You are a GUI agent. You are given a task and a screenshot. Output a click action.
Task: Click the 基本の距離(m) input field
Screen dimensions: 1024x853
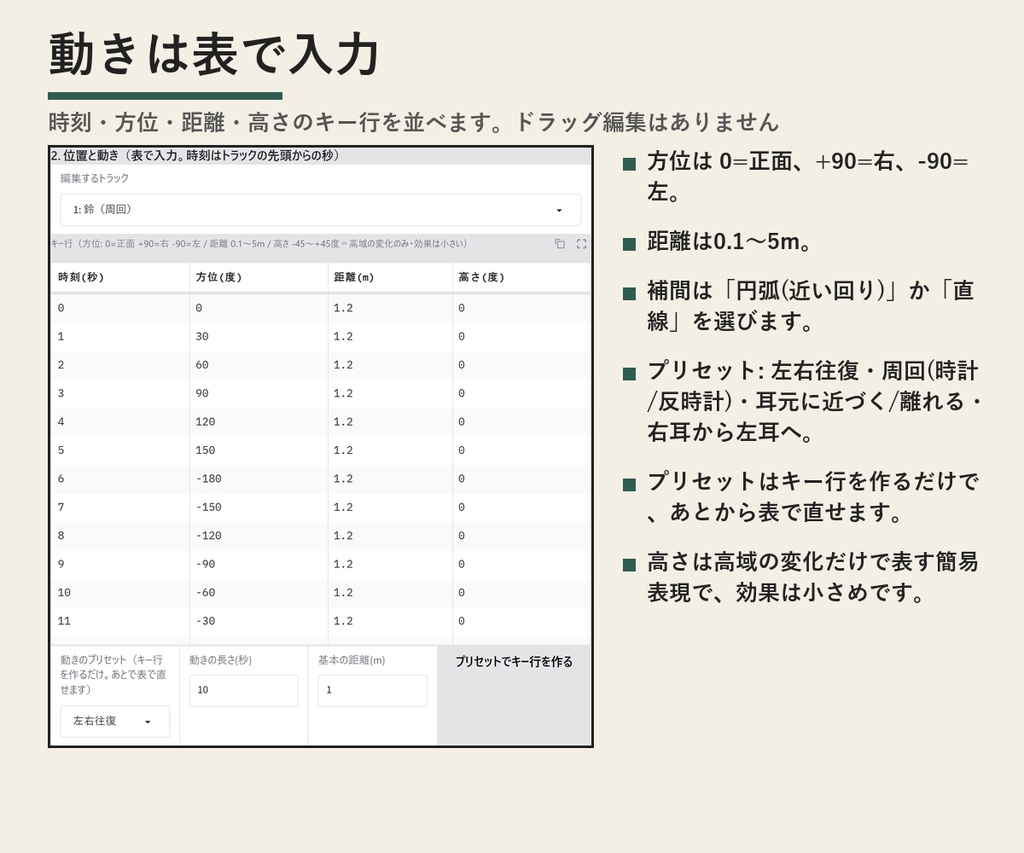pyautogui.click(x=372, y=690)
